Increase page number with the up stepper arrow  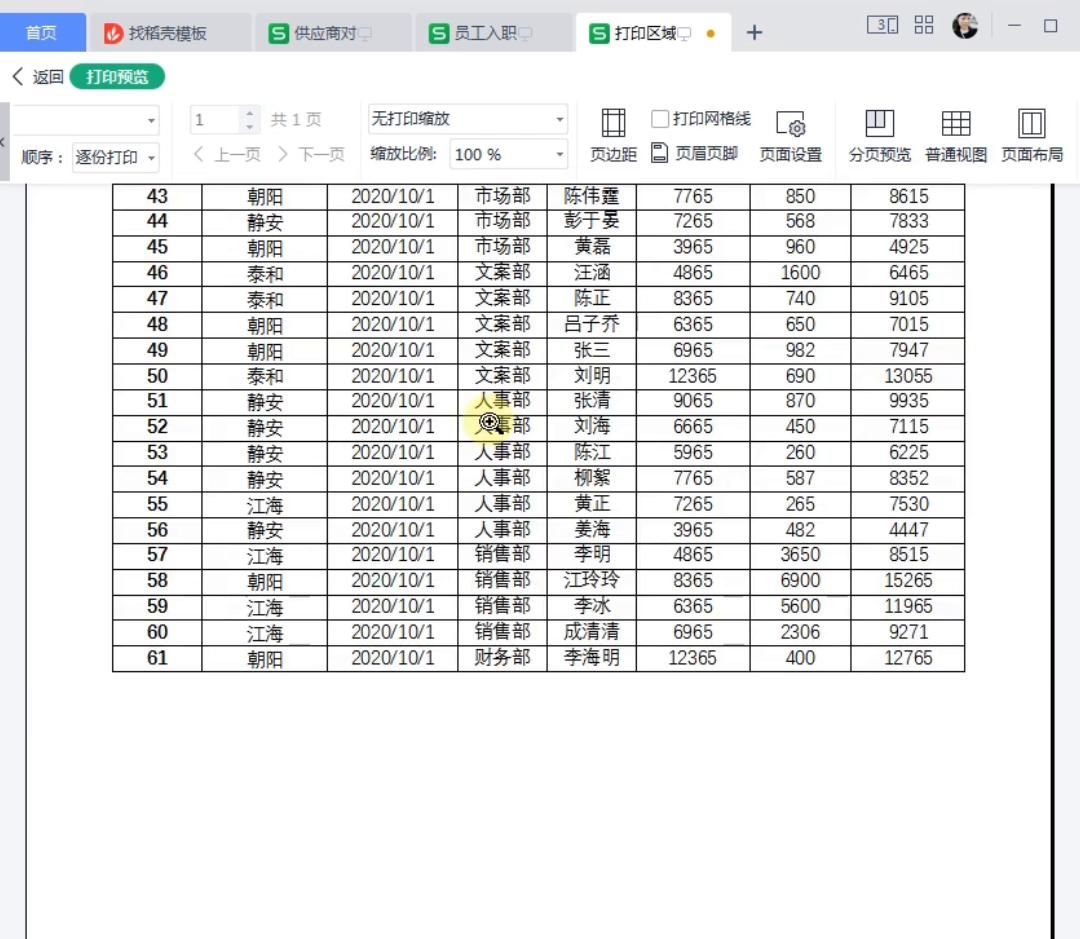point(248,112)
